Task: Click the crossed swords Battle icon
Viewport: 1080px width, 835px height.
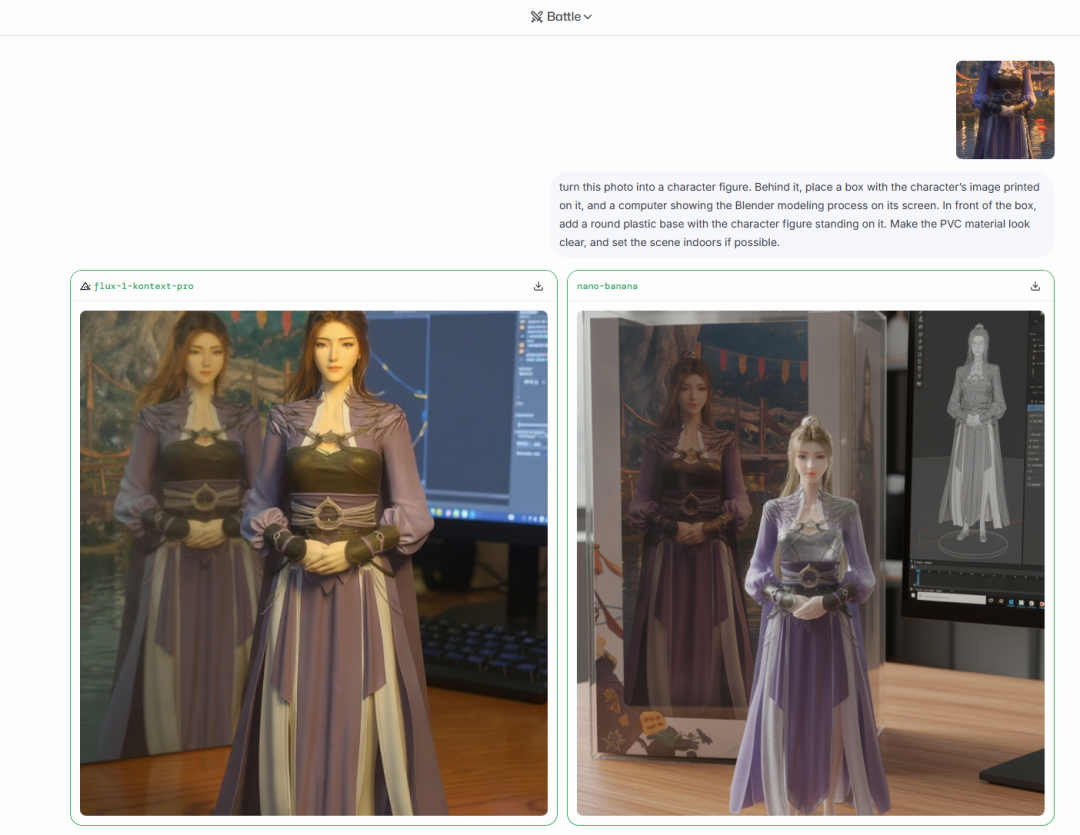Action: click(537, 17)
